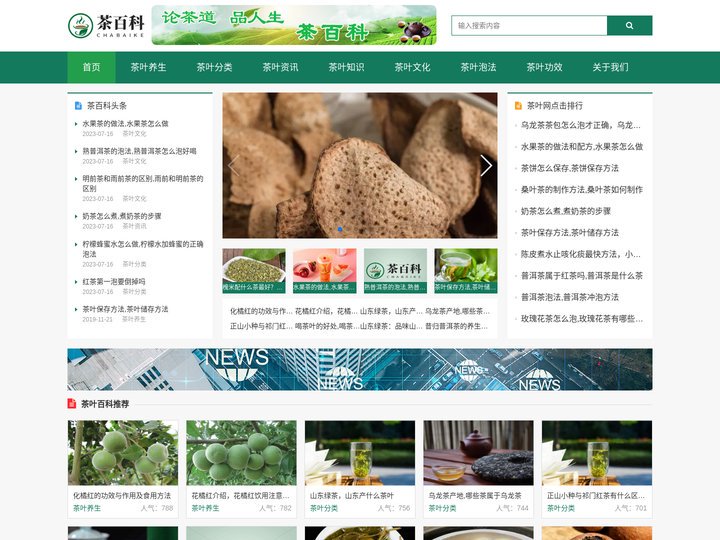Screen dimensions: 720x540
Task: Click the green search magnifier button
Action: point(630,26)
